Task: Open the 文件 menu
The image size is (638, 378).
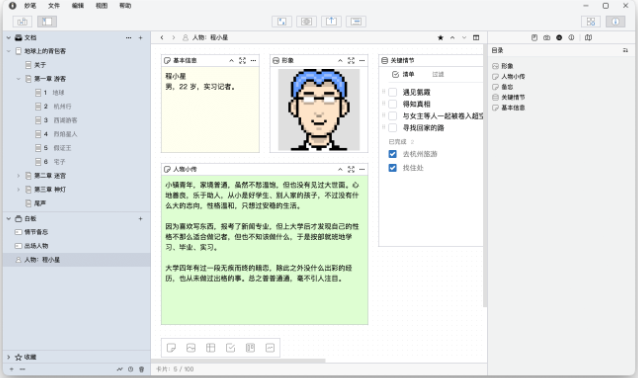Action: coord(54,6)
